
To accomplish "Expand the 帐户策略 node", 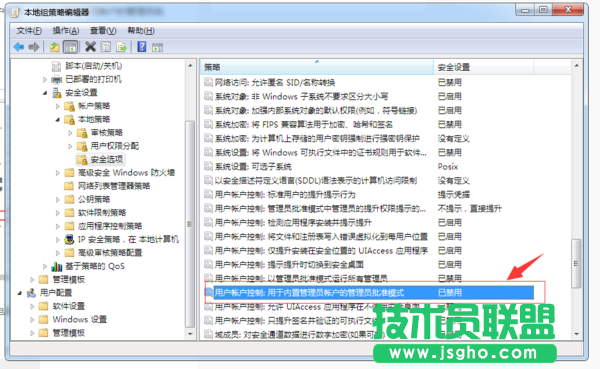I will tap(57, 106).
